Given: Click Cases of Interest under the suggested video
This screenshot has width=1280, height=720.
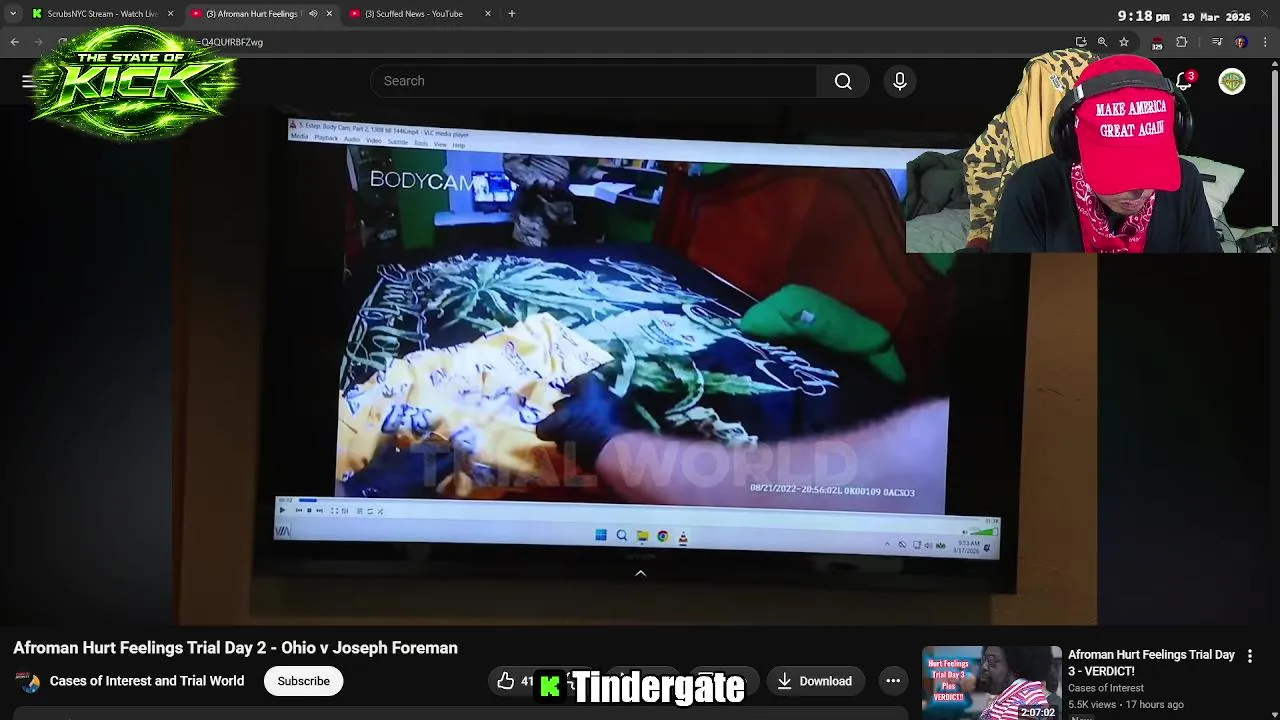Looking at the screenshot, I should coord(1105,688).
